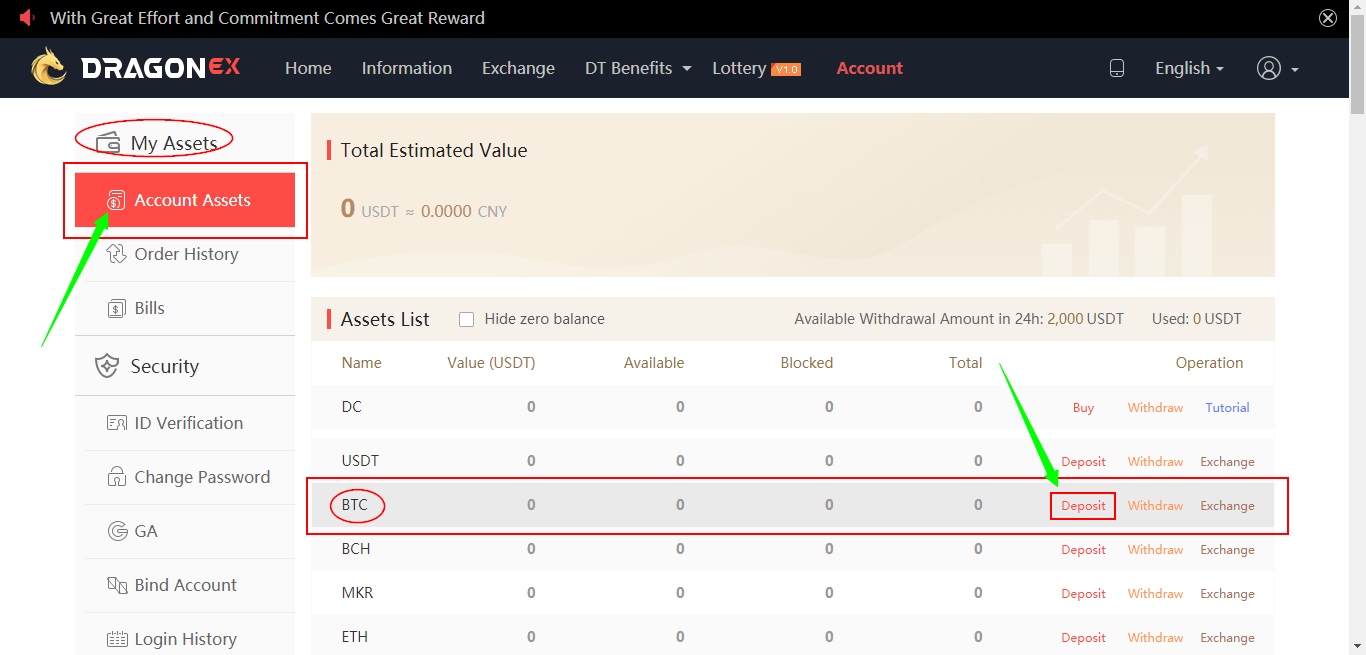Click the Bind Account icon
The width and height of the screenshot is (1366, 655).
(x=116, y=585)
